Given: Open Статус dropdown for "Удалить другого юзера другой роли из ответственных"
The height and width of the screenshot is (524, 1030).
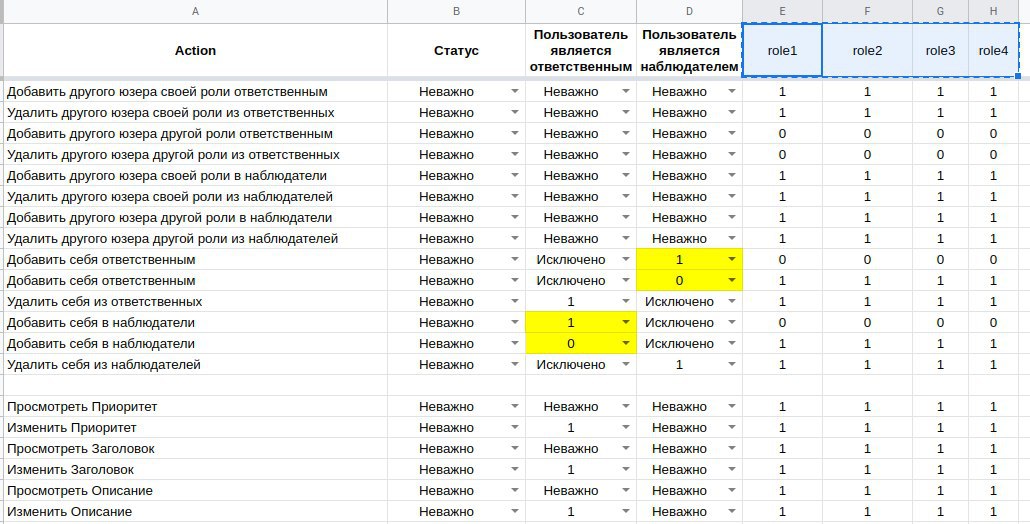Looking at the screenshot, I should 515,155.
